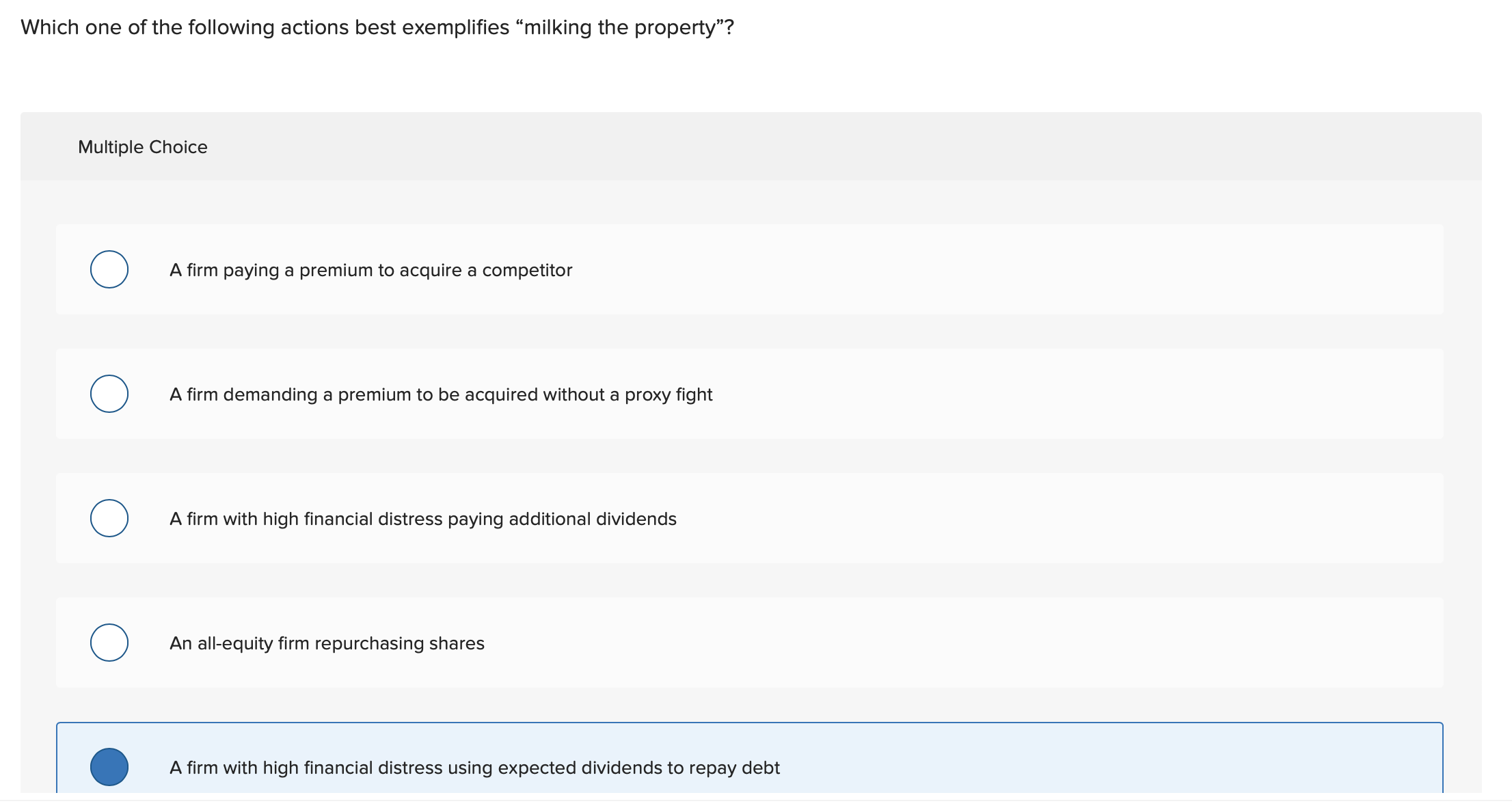The height and width of the screenshot is (808, 1512).
Task: Select the question text about milking the property
Action: point(375,27)
